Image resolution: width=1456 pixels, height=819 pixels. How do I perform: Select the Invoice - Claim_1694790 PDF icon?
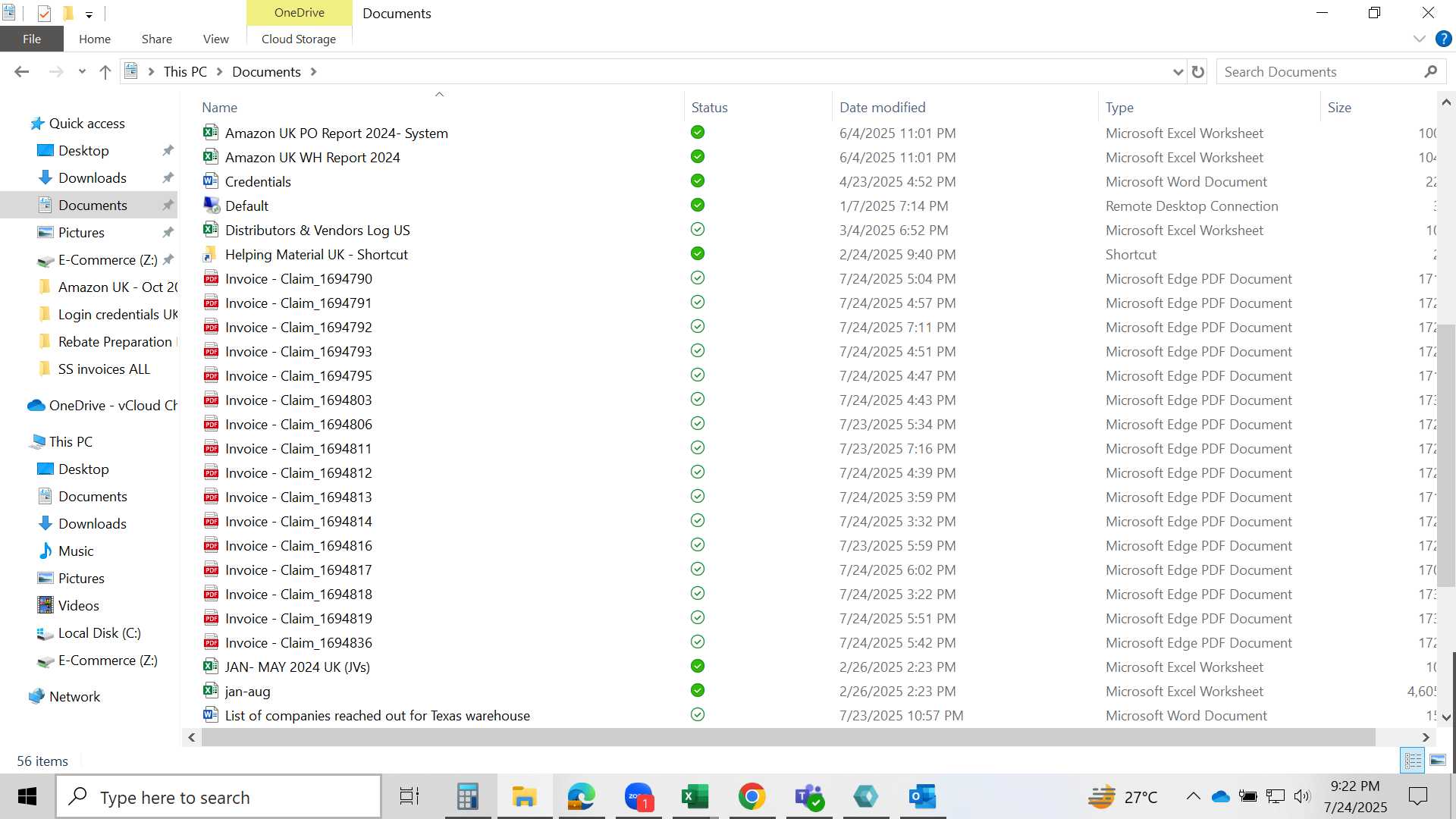pos(211,278)
